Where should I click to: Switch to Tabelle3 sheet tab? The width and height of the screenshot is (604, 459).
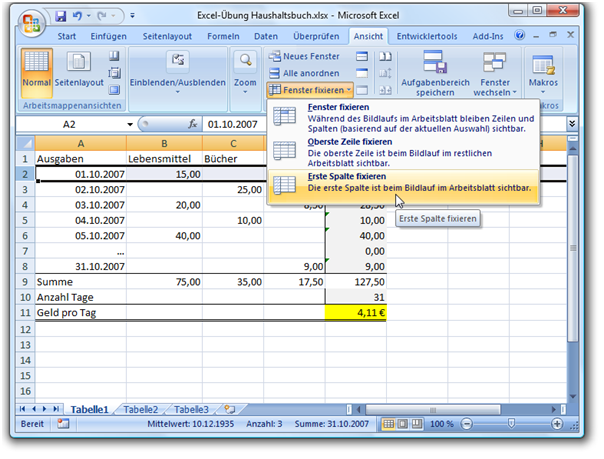coord(191,409)
